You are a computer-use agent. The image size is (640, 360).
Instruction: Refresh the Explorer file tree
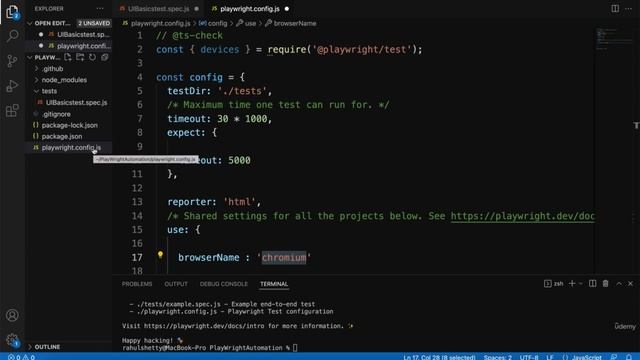[x=93, y=57]
